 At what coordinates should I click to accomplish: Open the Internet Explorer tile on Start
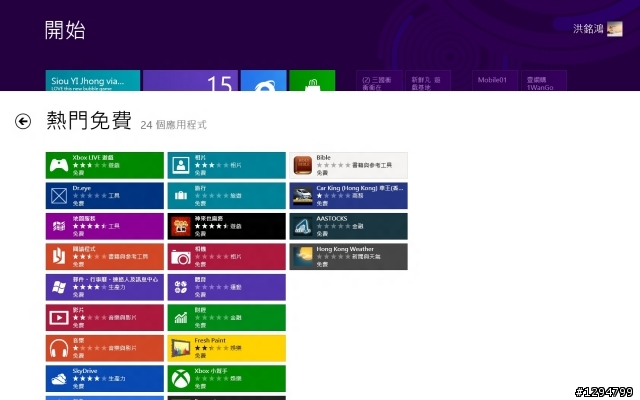click(x=264, y=80)
